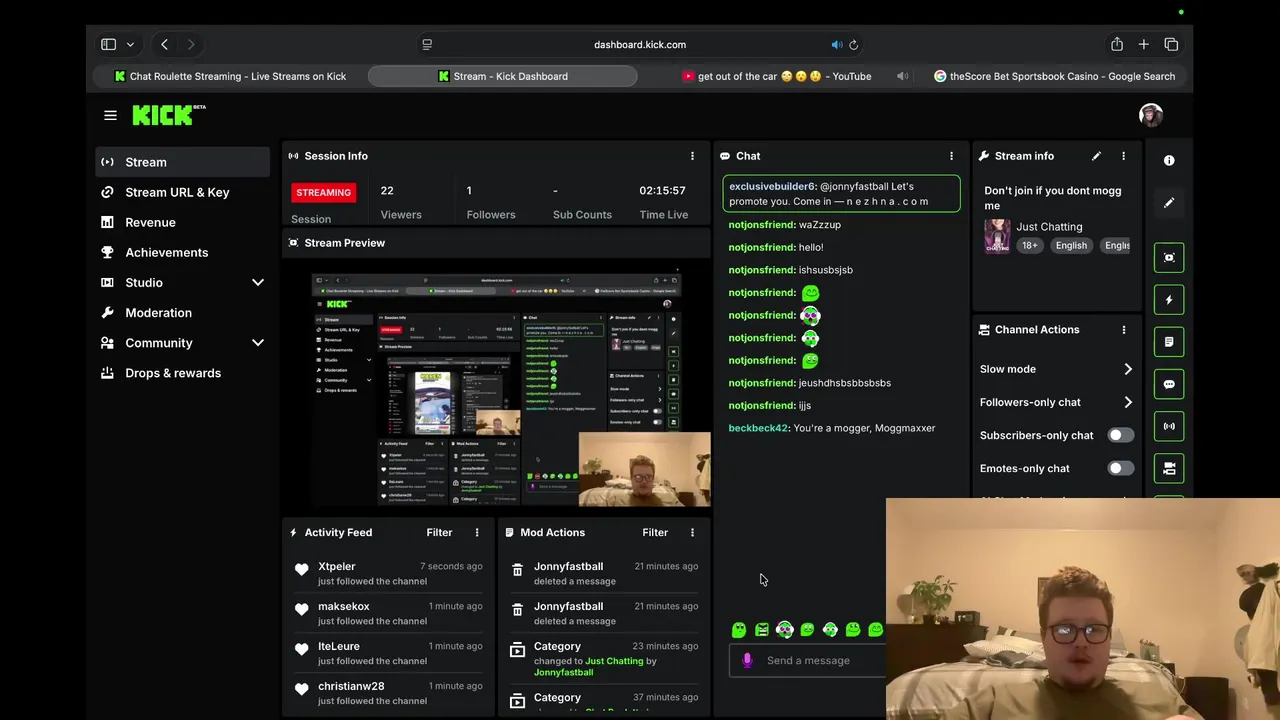Open Moderation in the sidebar
The width and height of the screenshot is (1280, 720).
[183, 313]
